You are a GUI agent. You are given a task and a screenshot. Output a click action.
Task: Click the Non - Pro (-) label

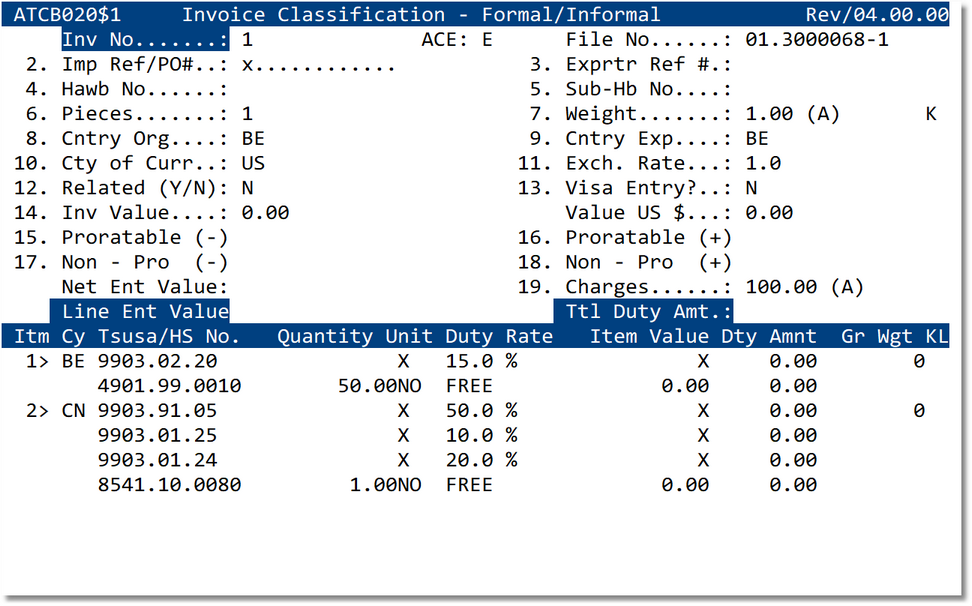click(x=144, y=263)
